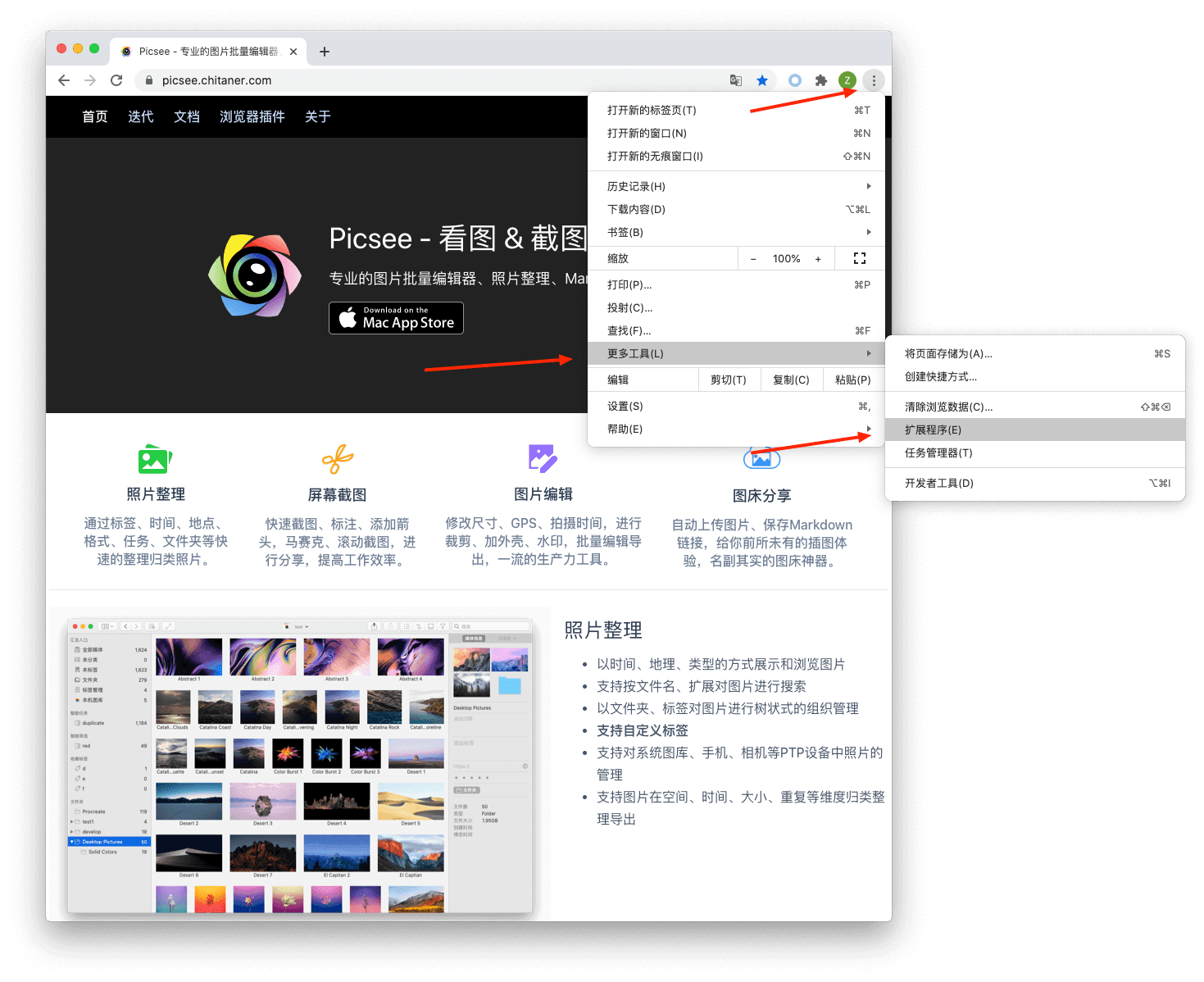Click the blue bookmark star
The height and width of the screenshot is (982, 1204).
point(762,80)
